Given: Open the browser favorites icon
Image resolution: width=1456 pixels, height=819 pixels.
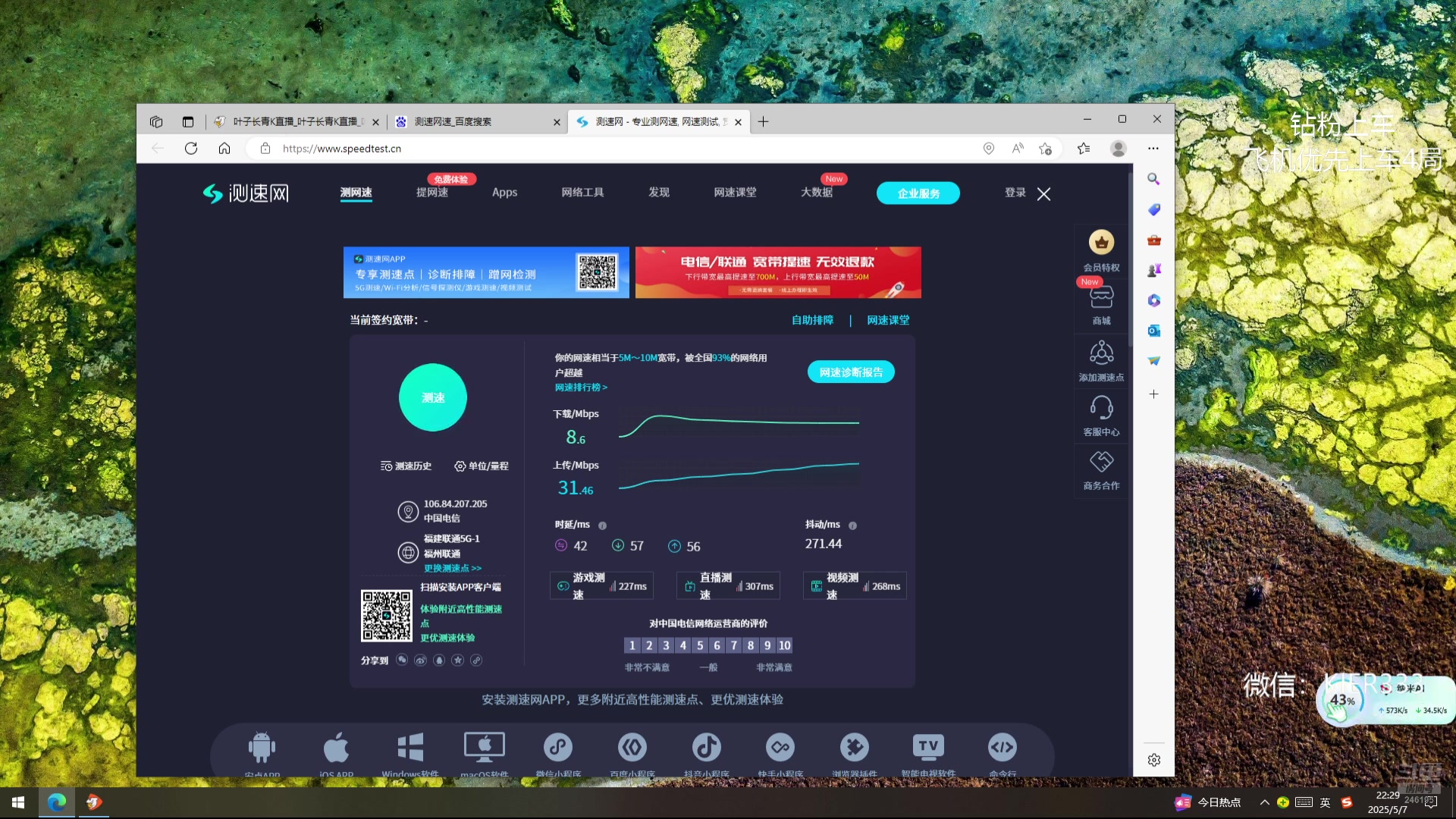Looking at the screenshot, I should pos(1084,149).
